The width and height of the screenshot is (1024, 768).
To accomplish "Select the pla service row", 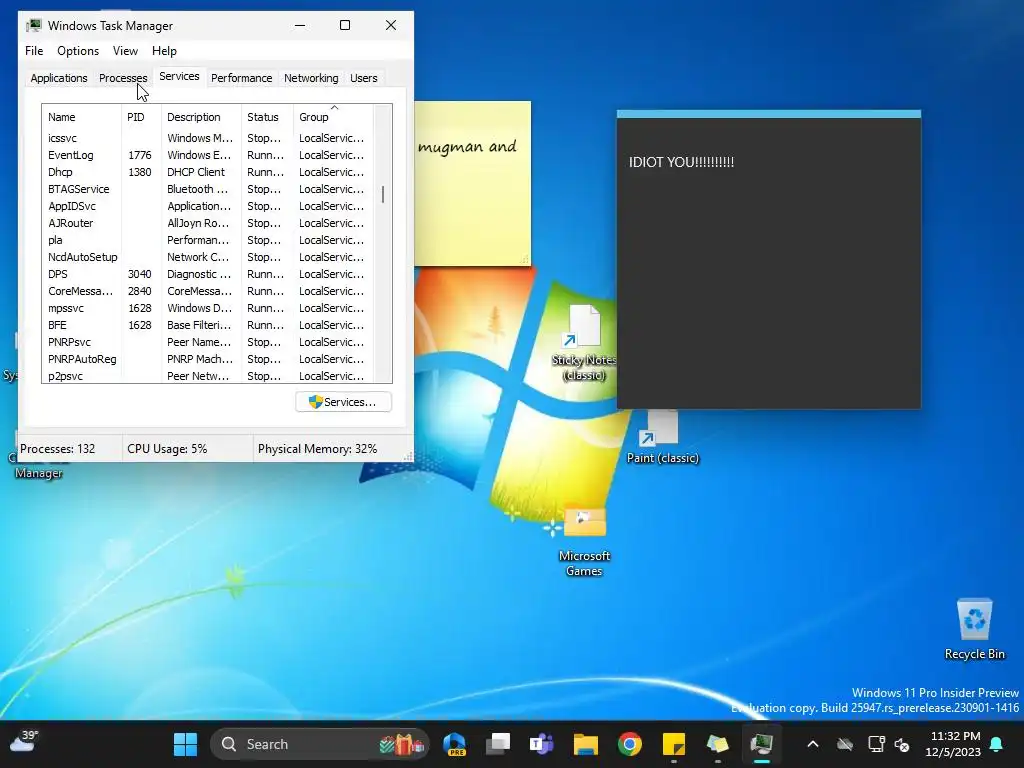I will point(208,240).
